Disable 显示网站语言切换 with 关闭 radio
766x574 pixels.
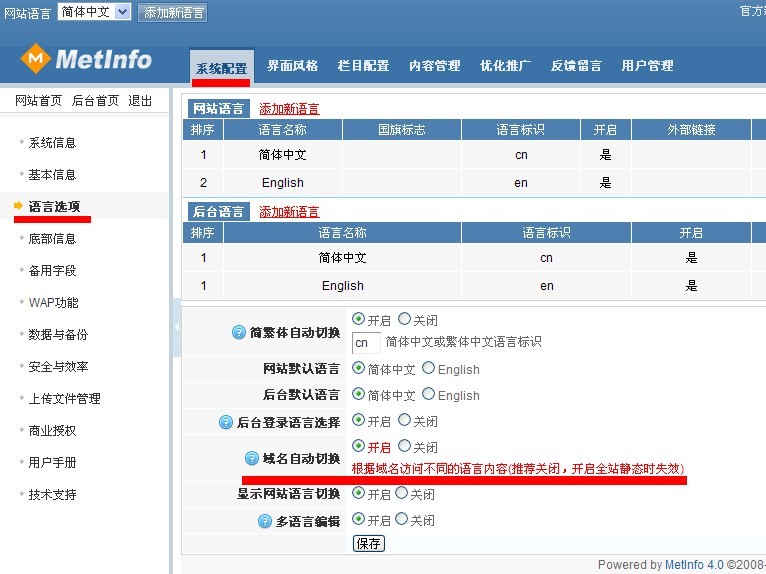401,493
